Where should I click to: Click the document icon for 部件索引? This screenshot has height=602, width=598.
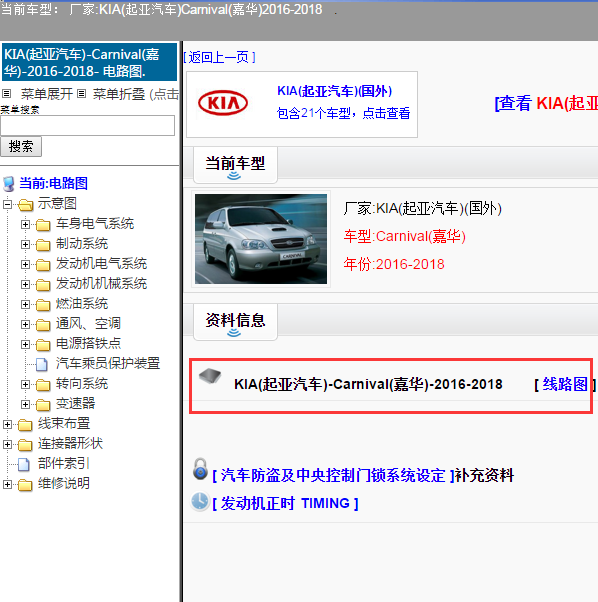24,465
